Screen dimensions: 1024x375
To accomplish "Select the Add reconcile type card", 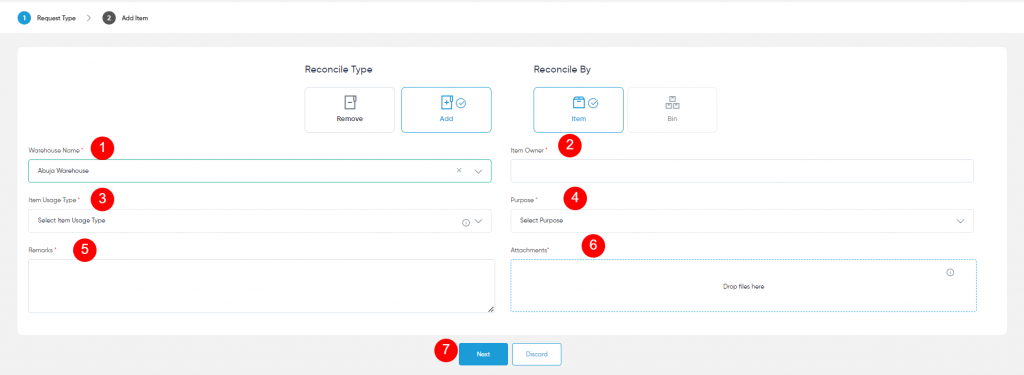I will pos(446,110).
